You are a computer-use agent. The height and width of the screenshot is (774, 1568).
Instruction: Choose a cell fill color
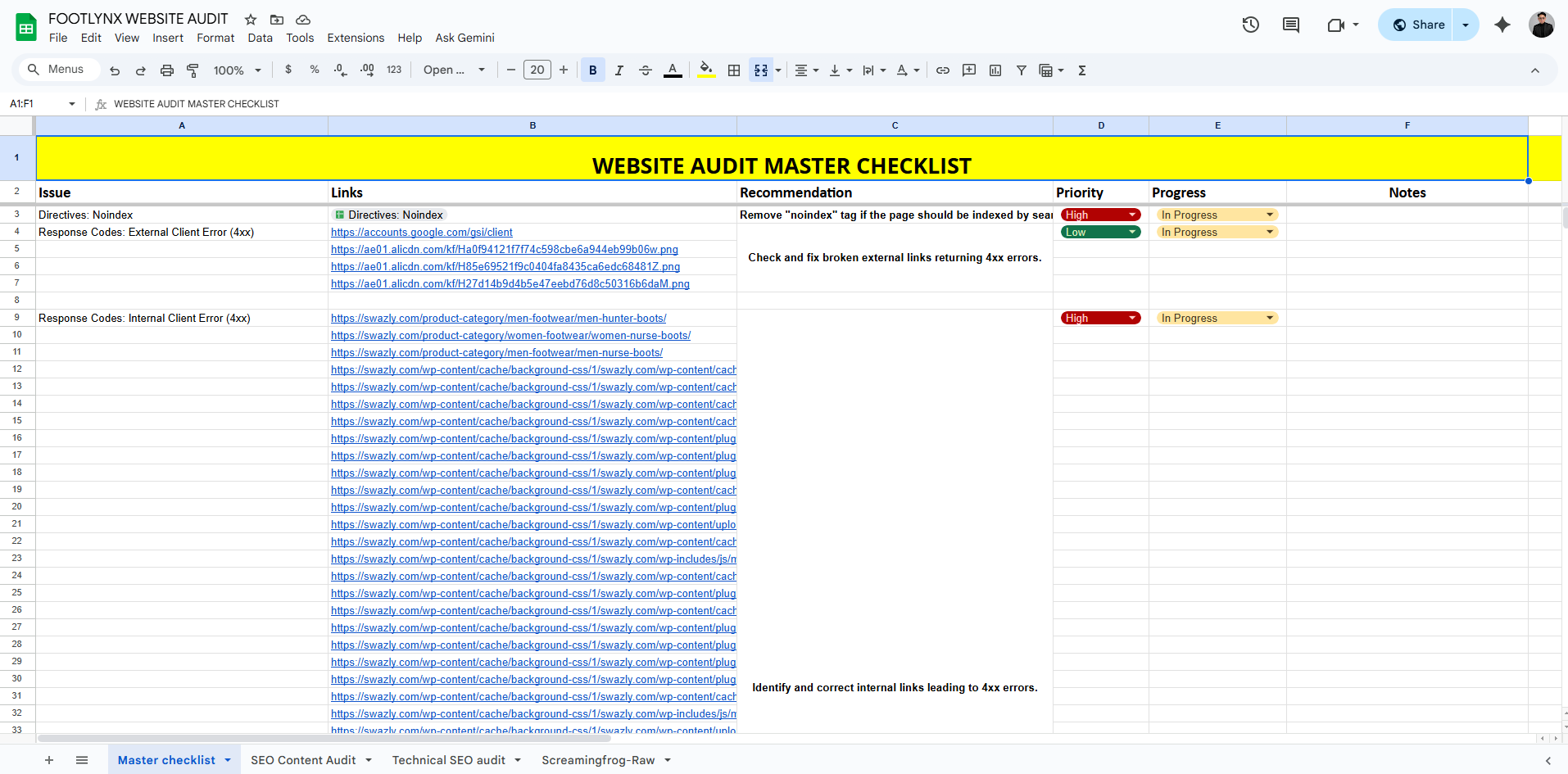point(706,70)
